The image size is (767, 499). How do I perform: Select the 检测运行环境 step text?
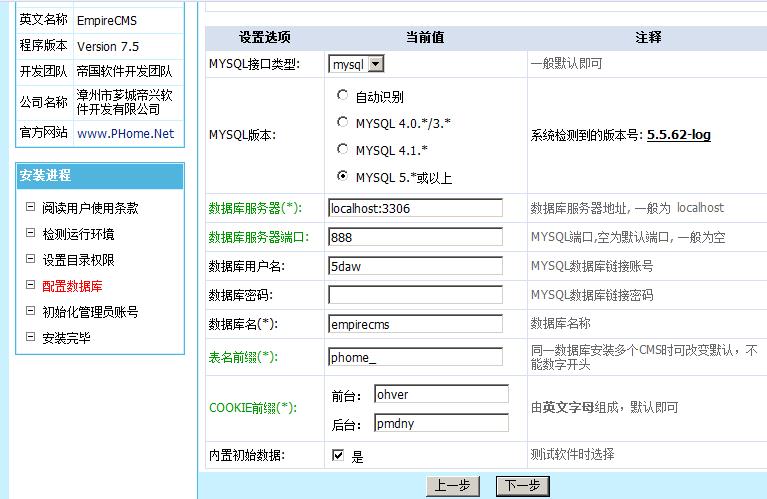point(78,234)
